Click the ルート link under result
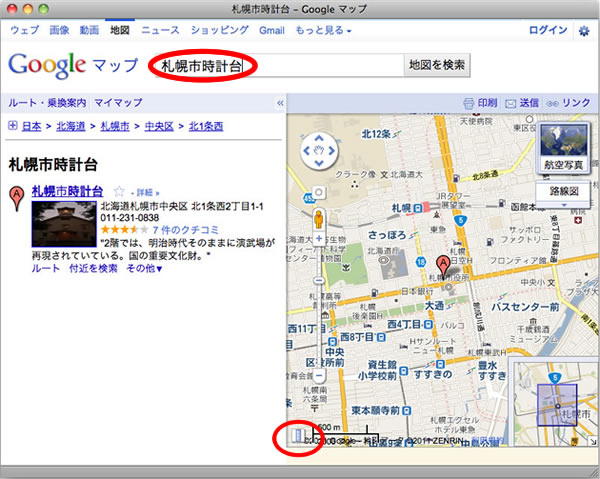 tap(46, 269)
